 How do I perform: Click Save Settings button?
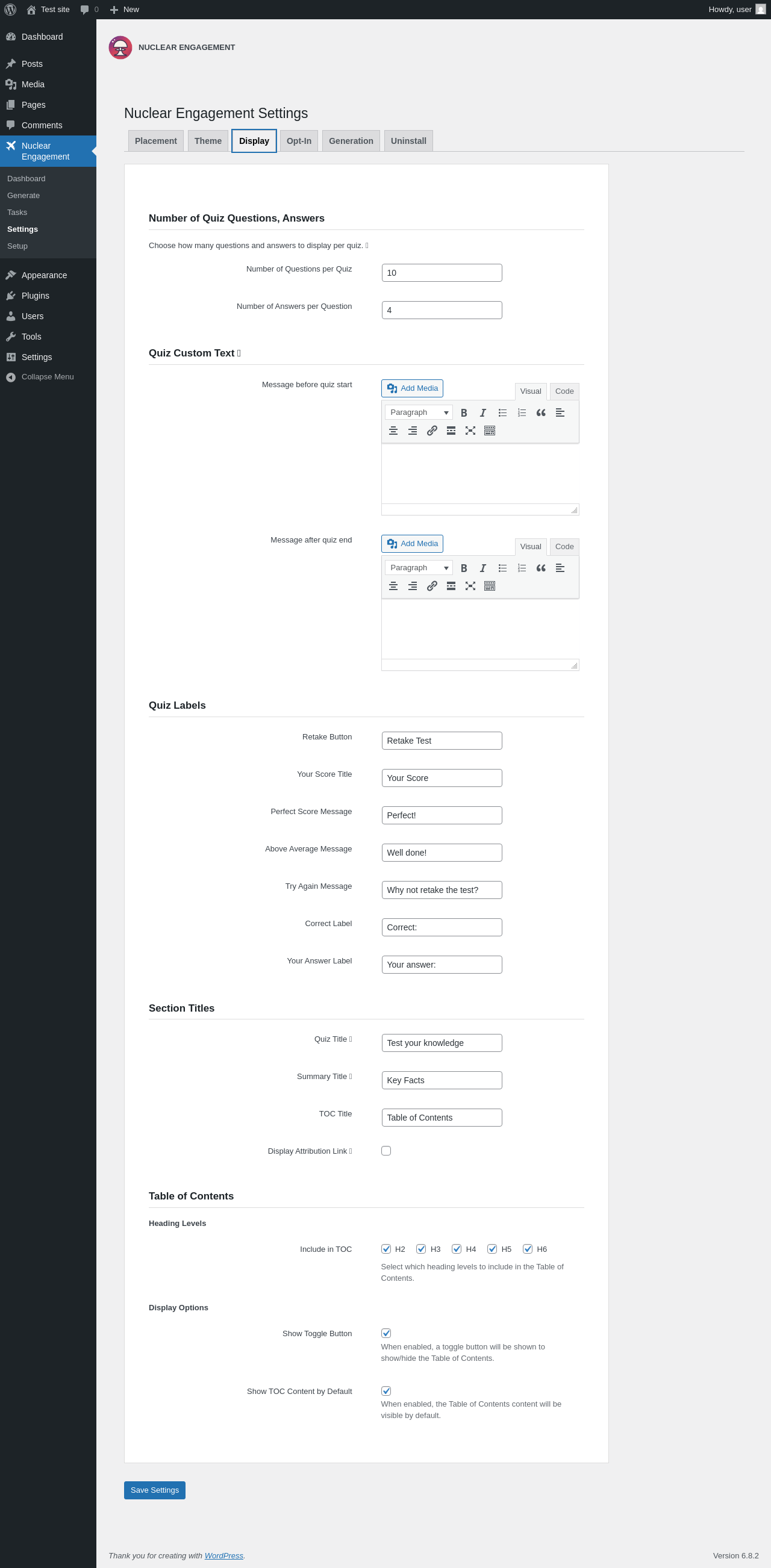pos(155,1490)
